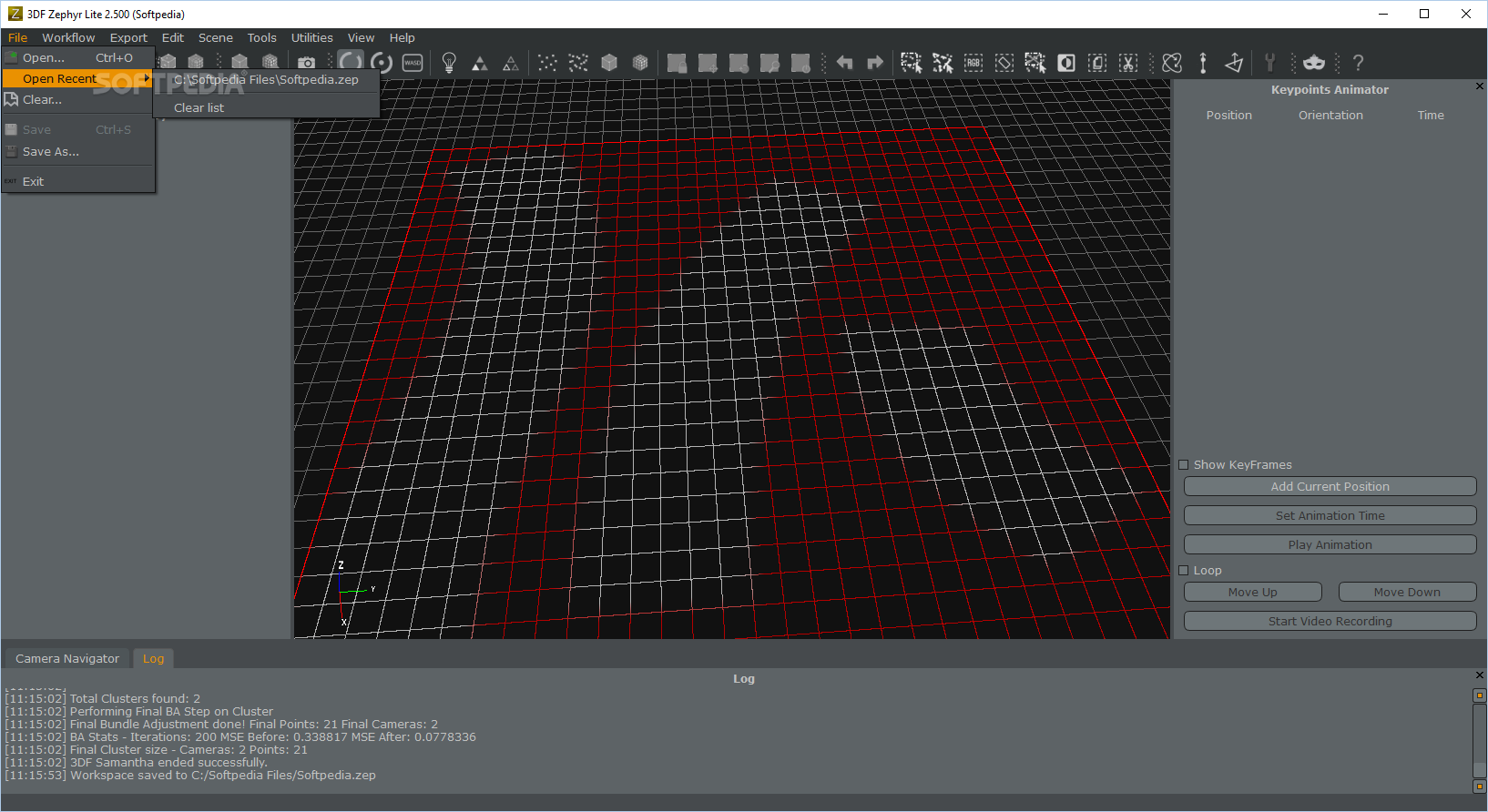1488x812 pixels.
Task: Choose Open... from the File menu
Action: (x=78, y=57)
